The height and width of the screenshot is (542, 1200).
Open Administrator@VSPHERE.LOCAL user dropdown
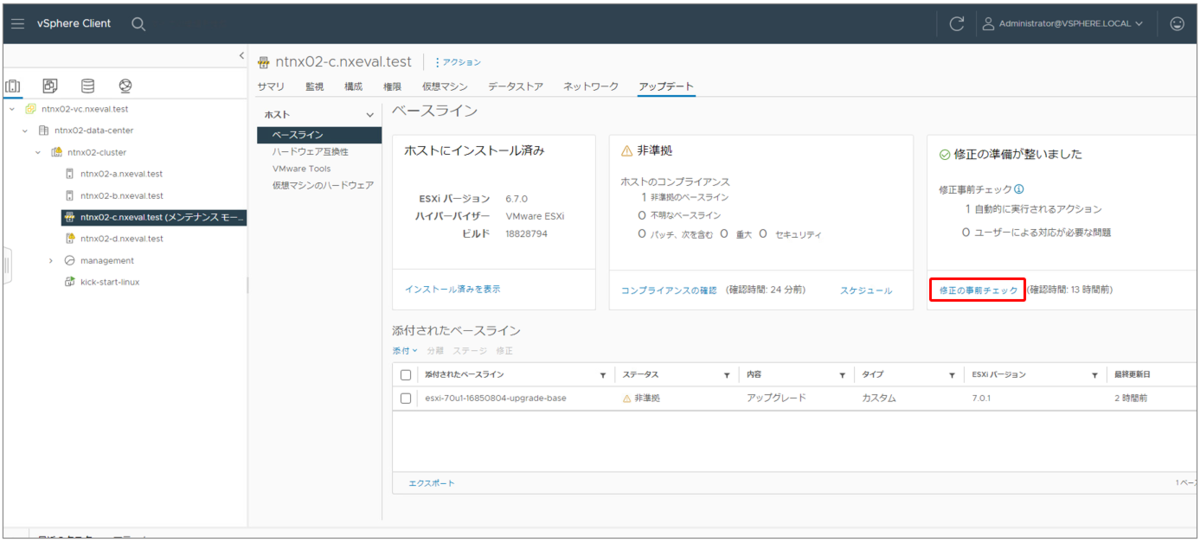[x=1063, y=23]
